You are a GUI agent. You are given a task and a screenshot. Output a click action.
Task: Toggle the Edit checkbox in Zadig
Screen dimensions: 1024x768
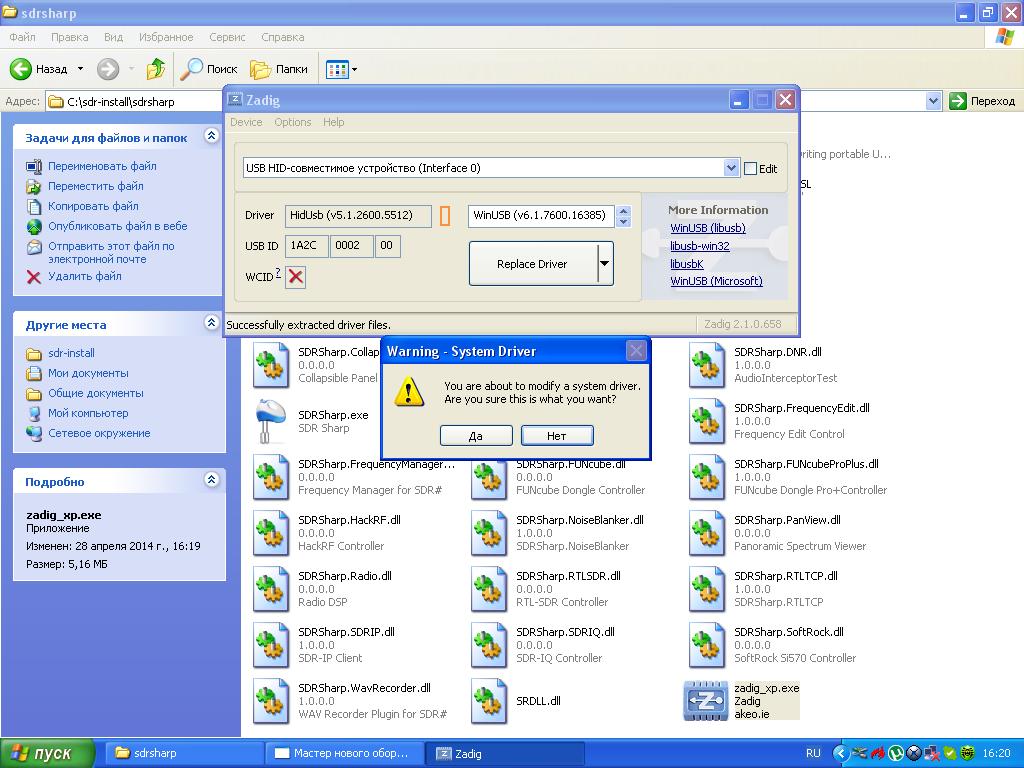pyautogui.click(x=751, y=168)
